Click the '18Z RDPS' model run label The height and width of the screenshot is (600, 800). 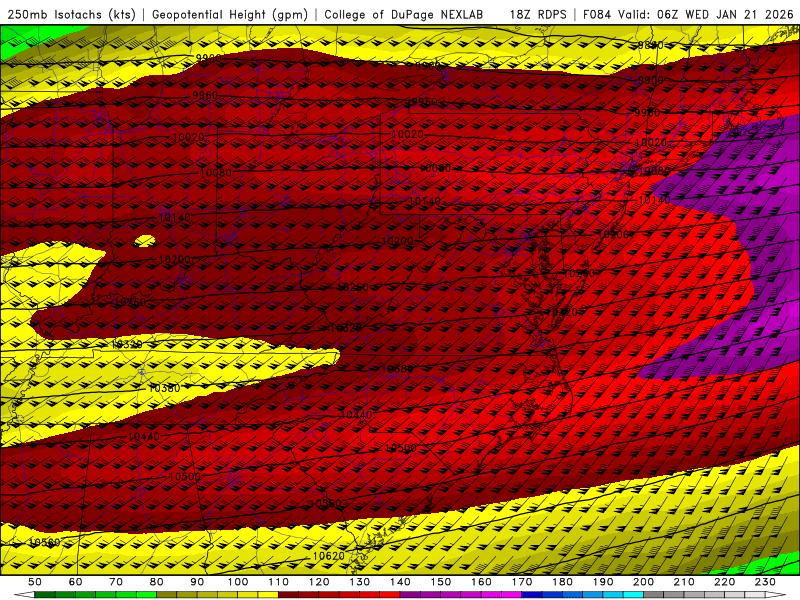tap(538, 14)
